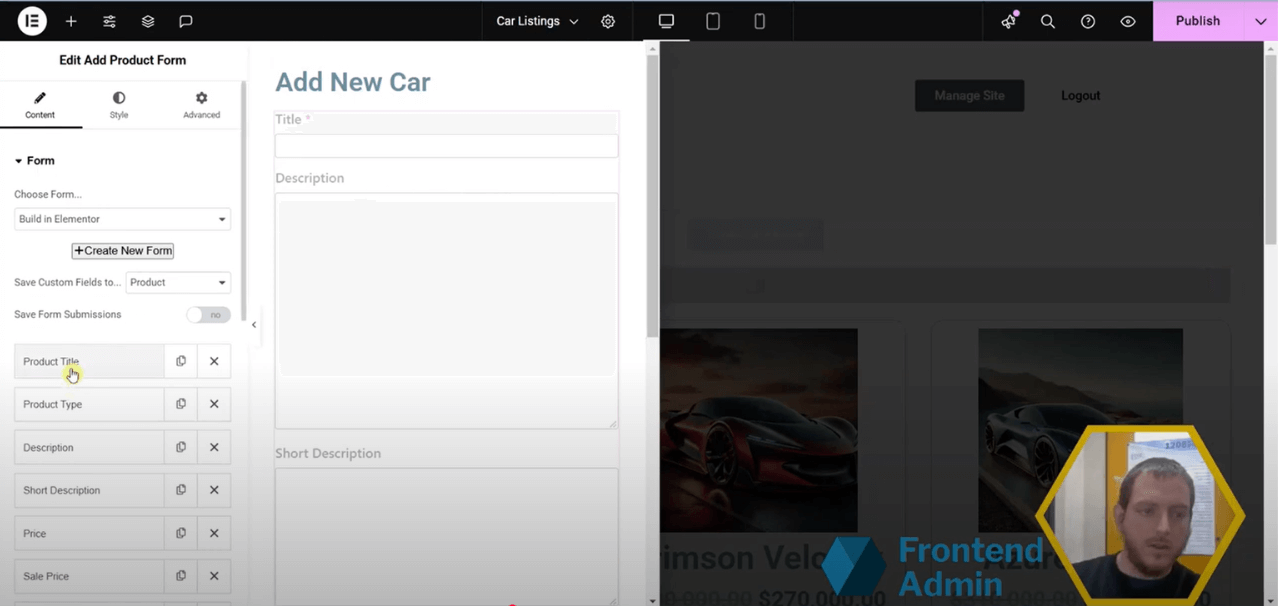The height and width of the screenshot is (606, 1280).
Task: Click the Create New Form button
Action: coord(122,250)
